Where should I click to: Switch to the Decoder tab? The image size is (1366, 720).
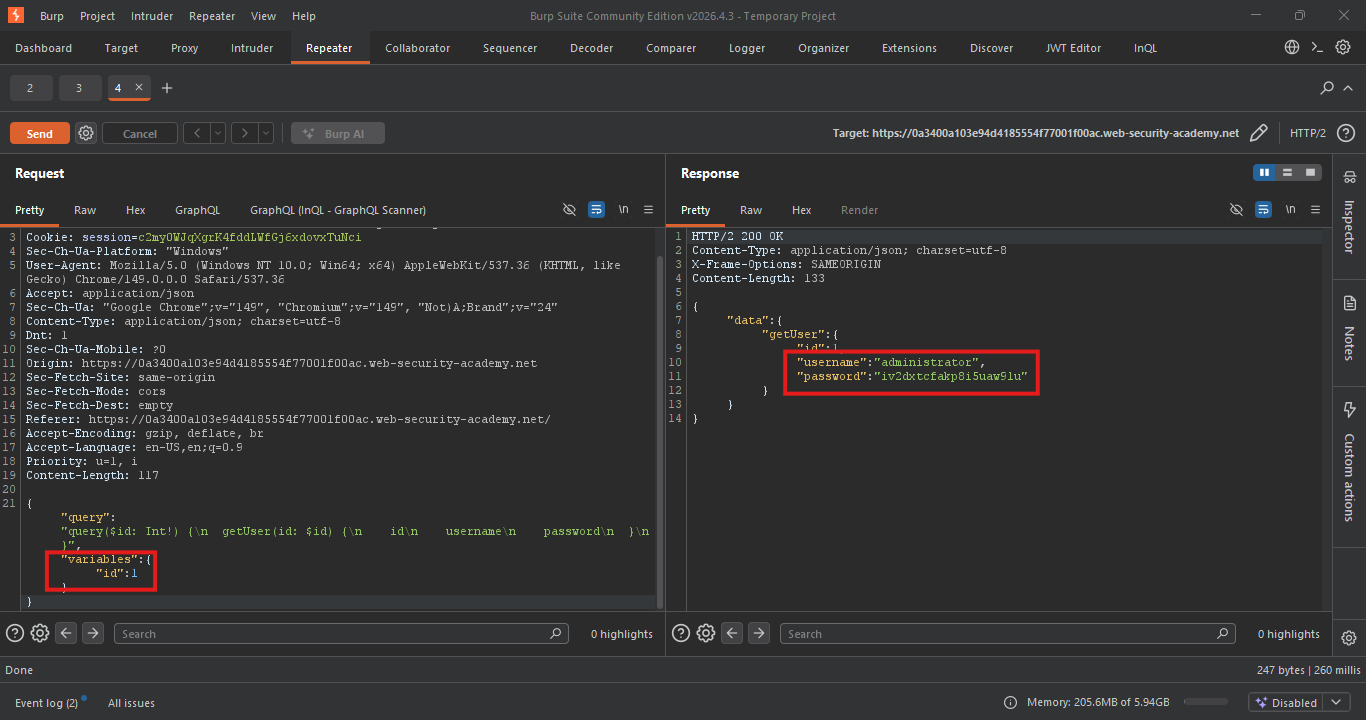click(591, 48)
